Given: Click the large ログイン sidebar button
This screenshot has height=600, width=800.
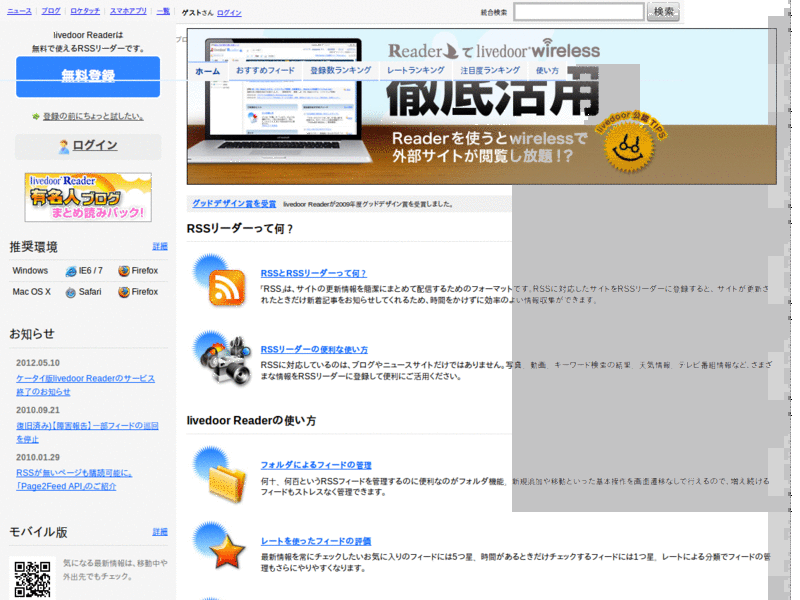Looking at the screenshot, I should (x=88, y=146).
